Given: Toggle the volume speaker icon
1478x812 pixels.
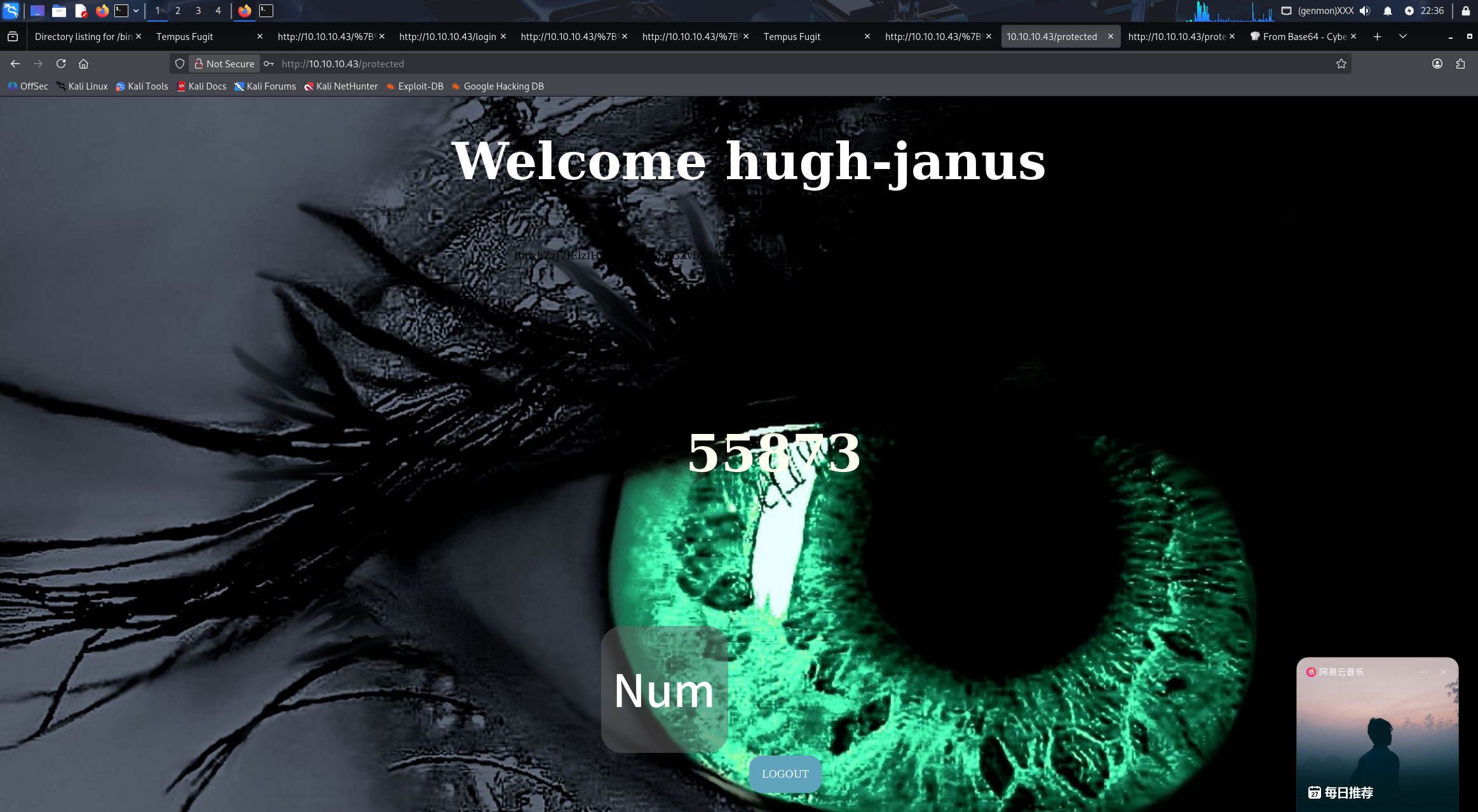Looking at the screenshot, I should (x=1365, y=11).
